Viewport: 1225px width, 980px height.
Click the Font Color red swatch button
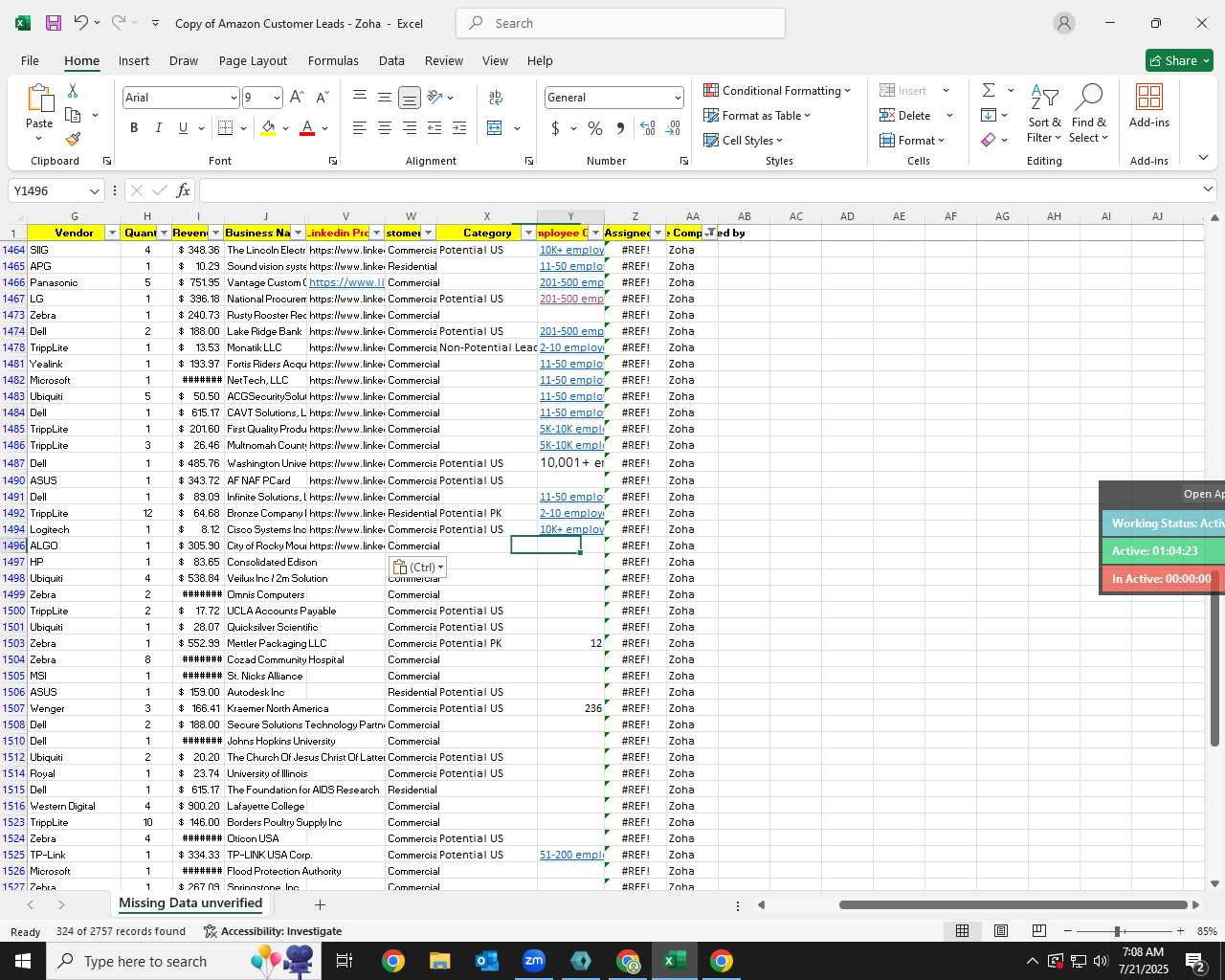tap(307, 128)
